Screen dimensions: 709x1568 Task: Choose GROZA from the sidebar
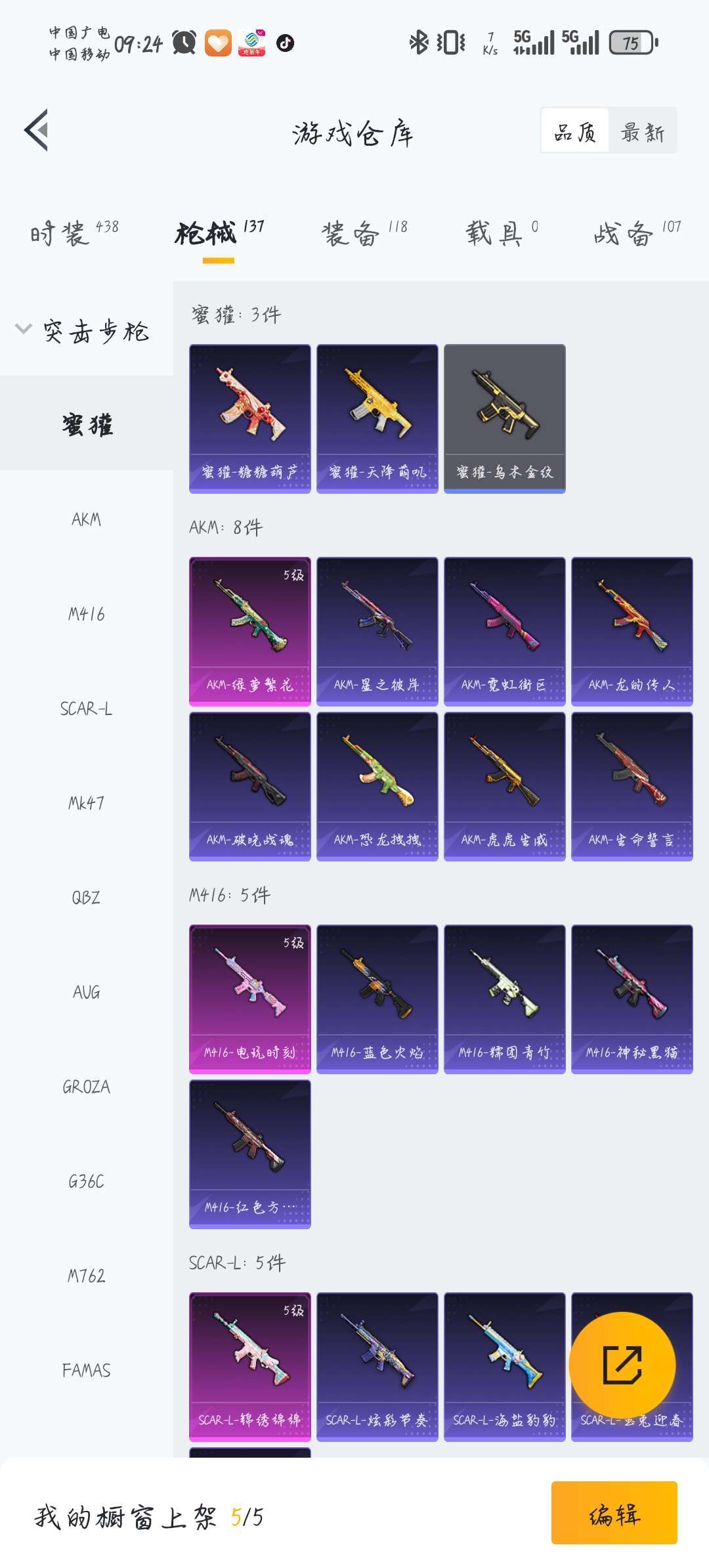(86, 1087)
